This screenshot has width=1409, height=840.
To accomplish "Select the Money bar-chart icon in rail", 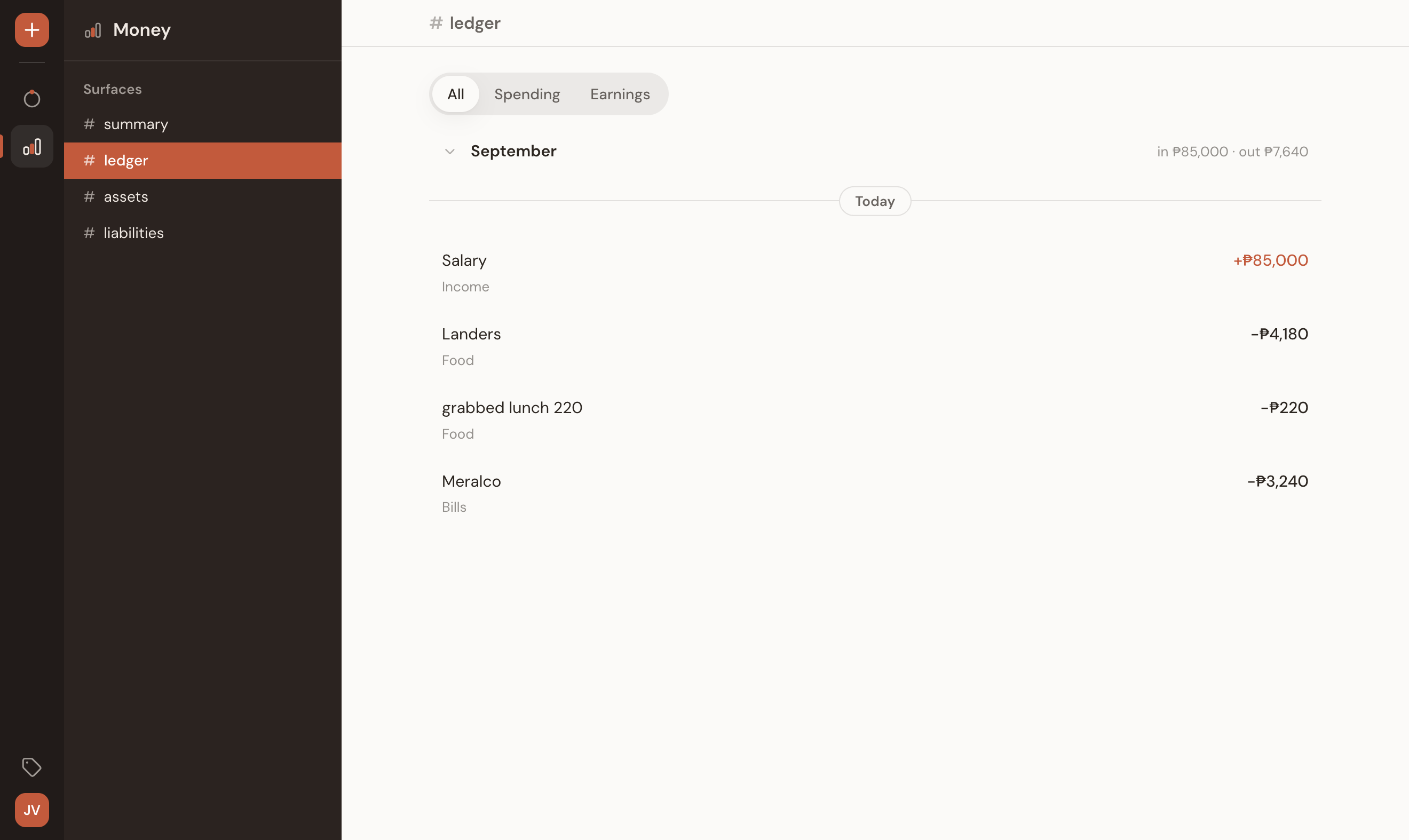I will tap(31, 147).
